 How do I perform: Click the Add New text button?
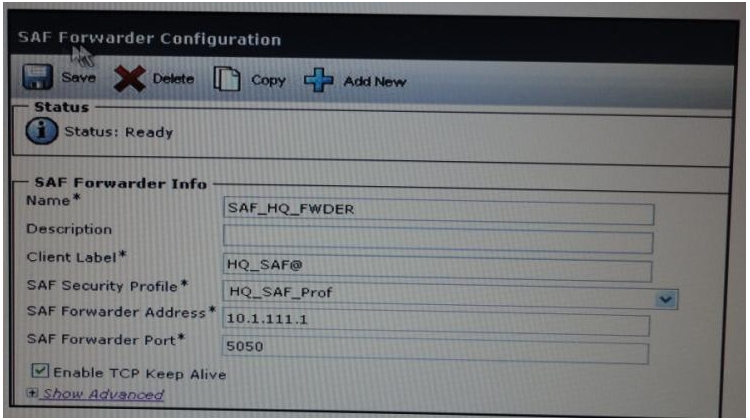coord(375,82)
